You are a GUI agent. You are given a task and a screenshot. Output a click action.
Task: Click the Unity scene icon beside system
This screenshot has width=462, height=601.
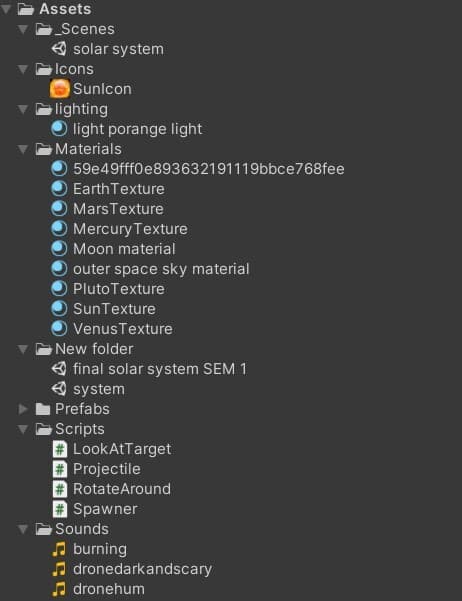[x=59, y=389]
